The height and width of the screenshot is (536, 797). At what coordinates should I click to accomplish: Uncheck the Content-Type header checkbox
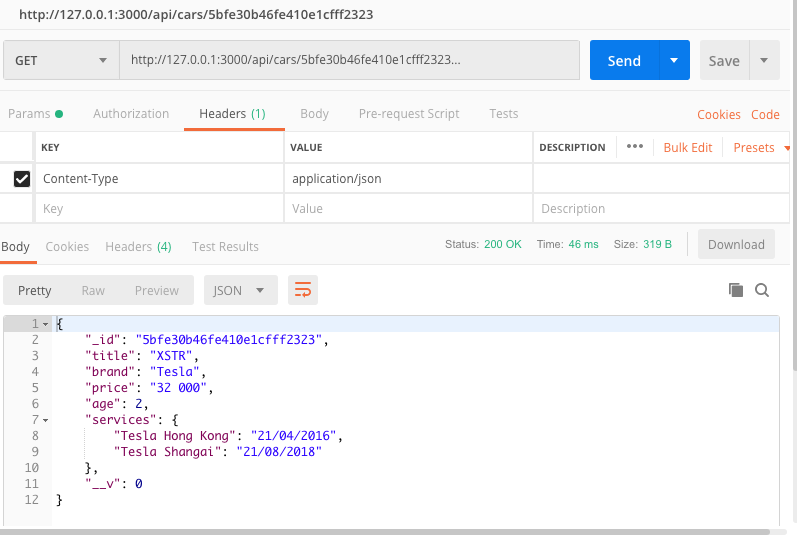click(21, 179)
